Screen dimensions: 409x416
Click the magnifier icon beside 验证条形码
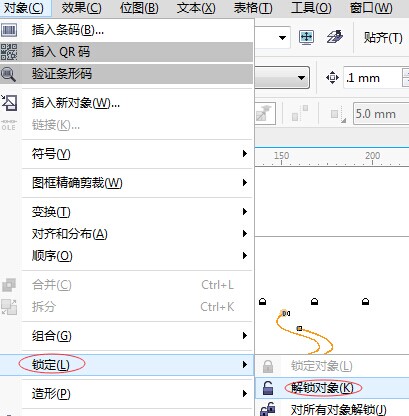click(x=8, y=74)
